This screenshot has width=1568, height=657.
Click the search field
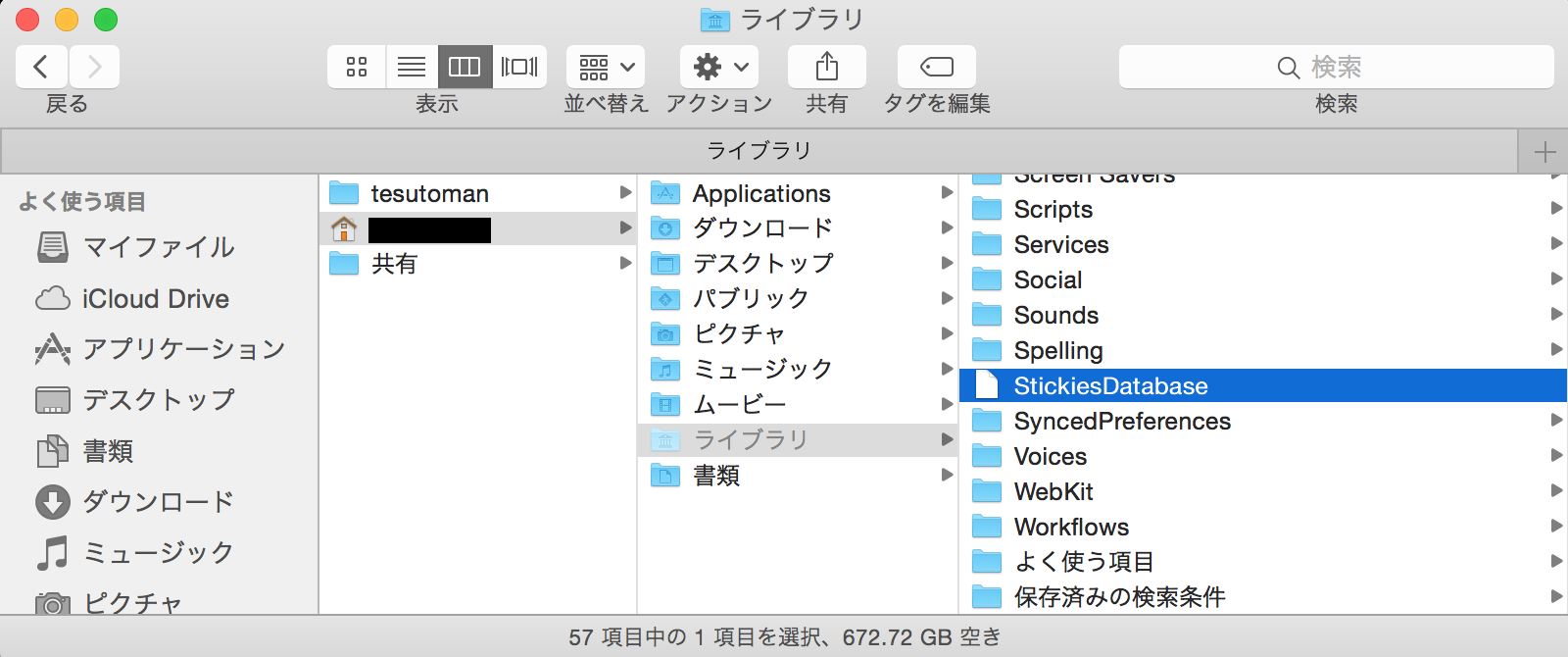(x=1336, y=67)
